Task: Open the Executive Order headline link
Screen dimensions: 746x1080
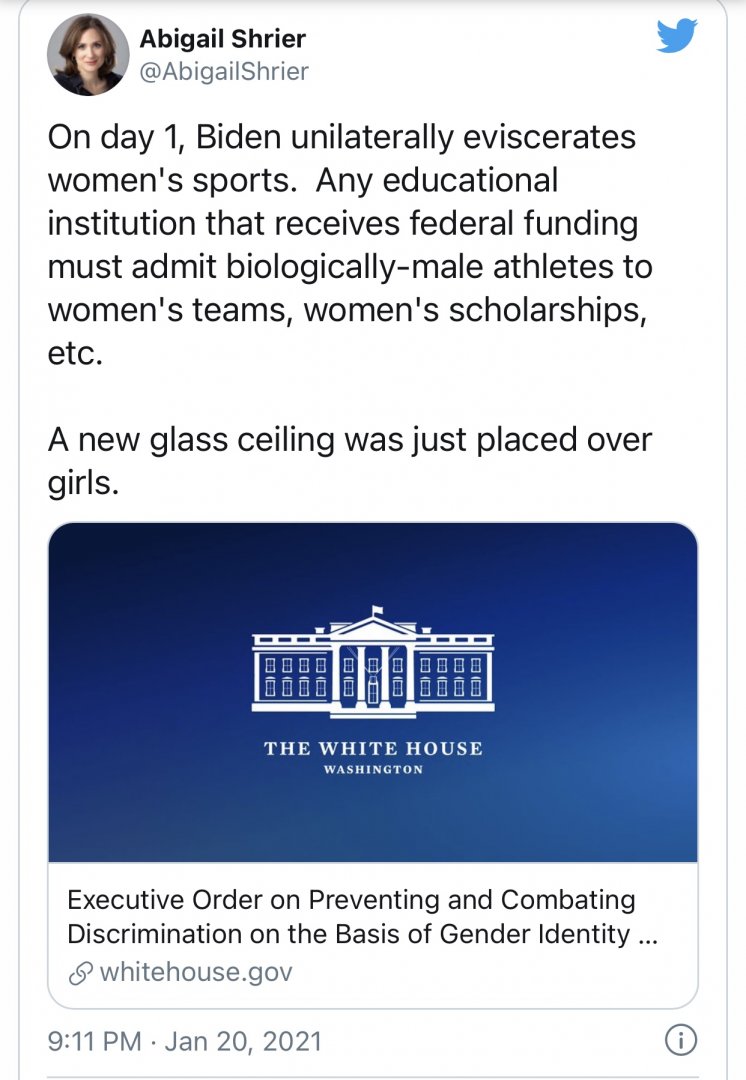Action: [351, 916]
